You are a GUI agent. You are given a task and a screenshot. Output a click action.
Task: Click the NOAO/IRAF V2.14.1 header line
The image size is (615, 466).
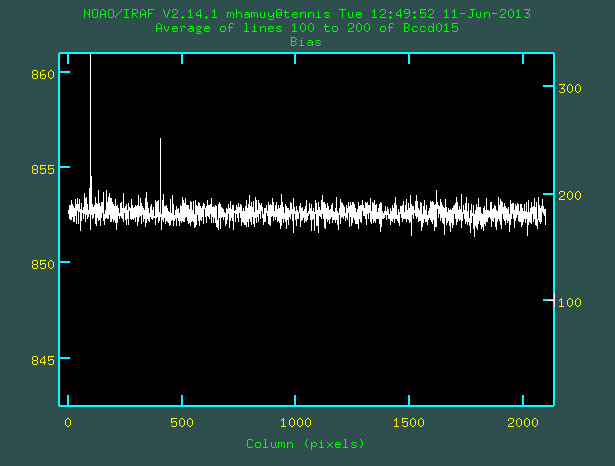(307, 14)
